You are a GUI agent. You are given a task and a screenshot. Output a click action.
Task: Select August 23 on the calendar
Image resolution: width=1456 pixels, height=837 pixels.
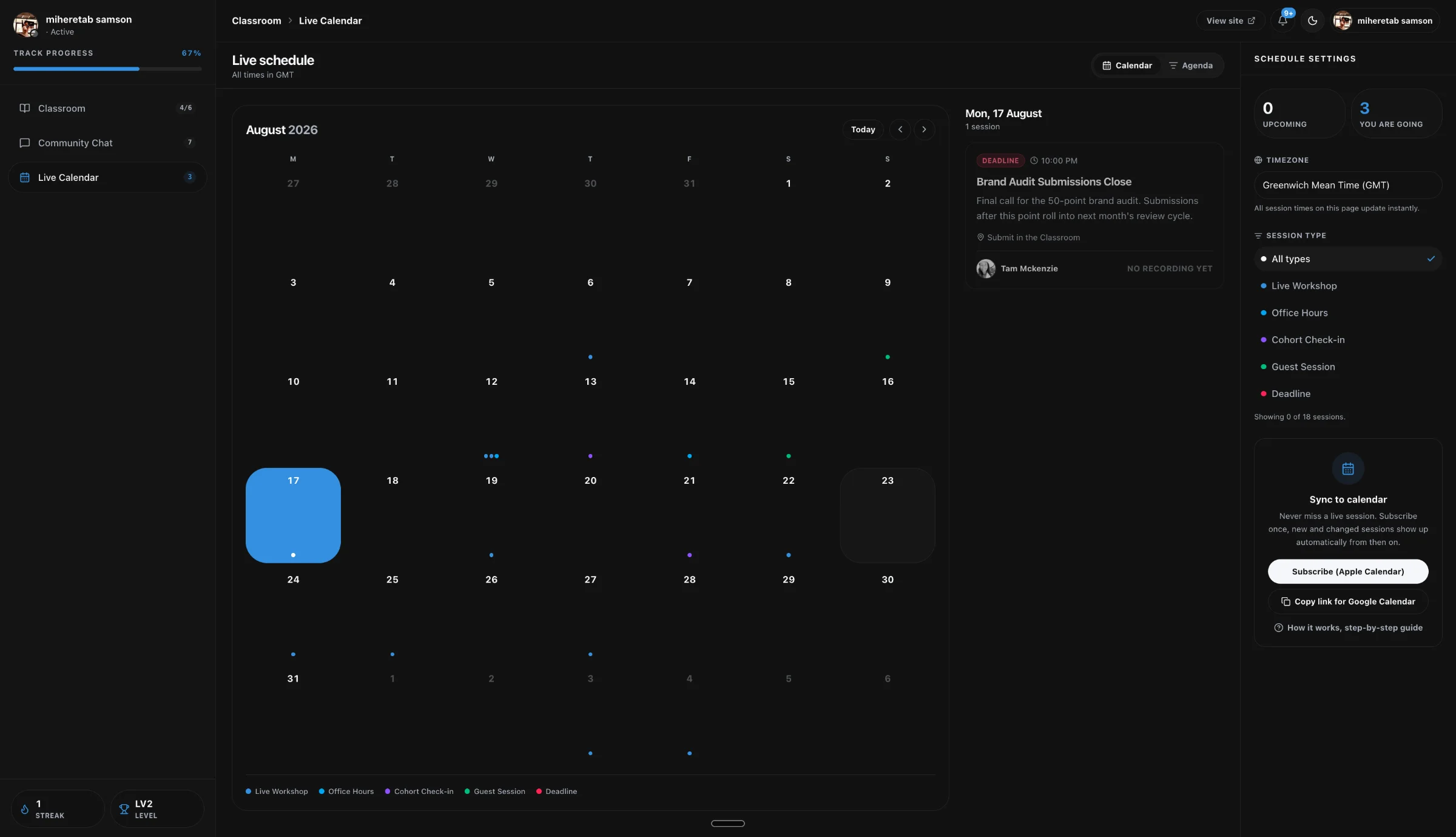coord(888,515)
